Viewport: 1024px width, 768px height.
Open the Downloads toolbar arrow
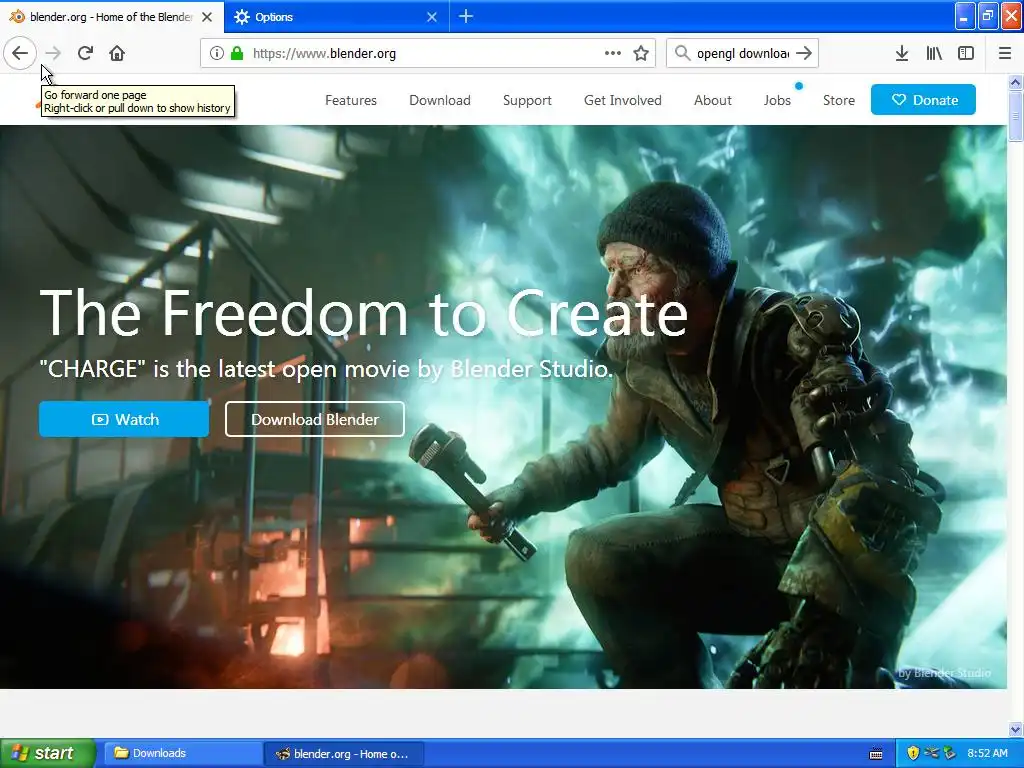[902, 54]
